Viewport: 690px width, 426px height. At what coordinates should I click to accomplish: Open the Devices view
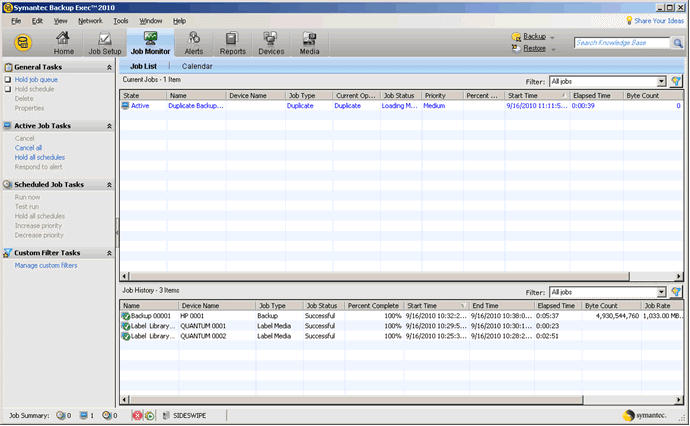271,43
